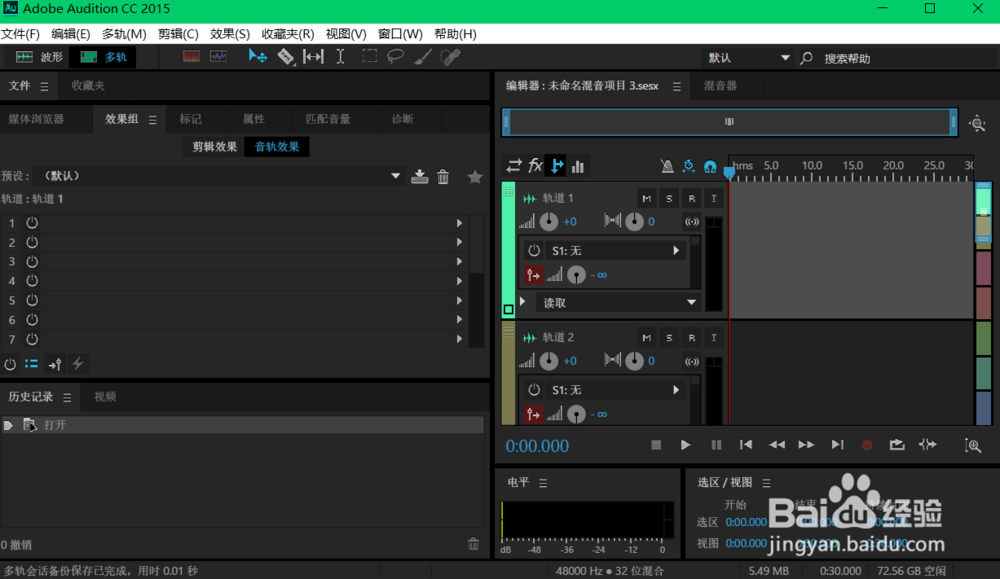Click the 0:00.000 timecode display
Viewport: 1000px width, 579px height.
[x=537, y=446]
